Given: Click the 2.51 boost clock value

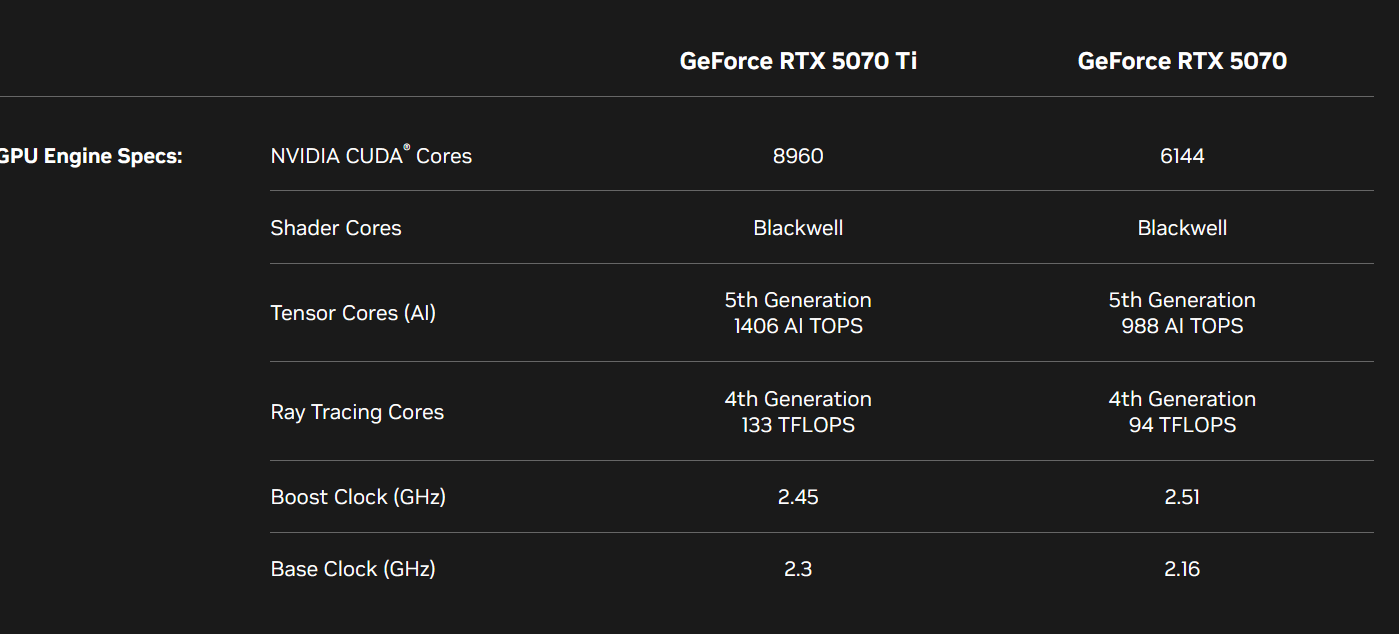Looking at the screenshot, I should [1181, 497].
